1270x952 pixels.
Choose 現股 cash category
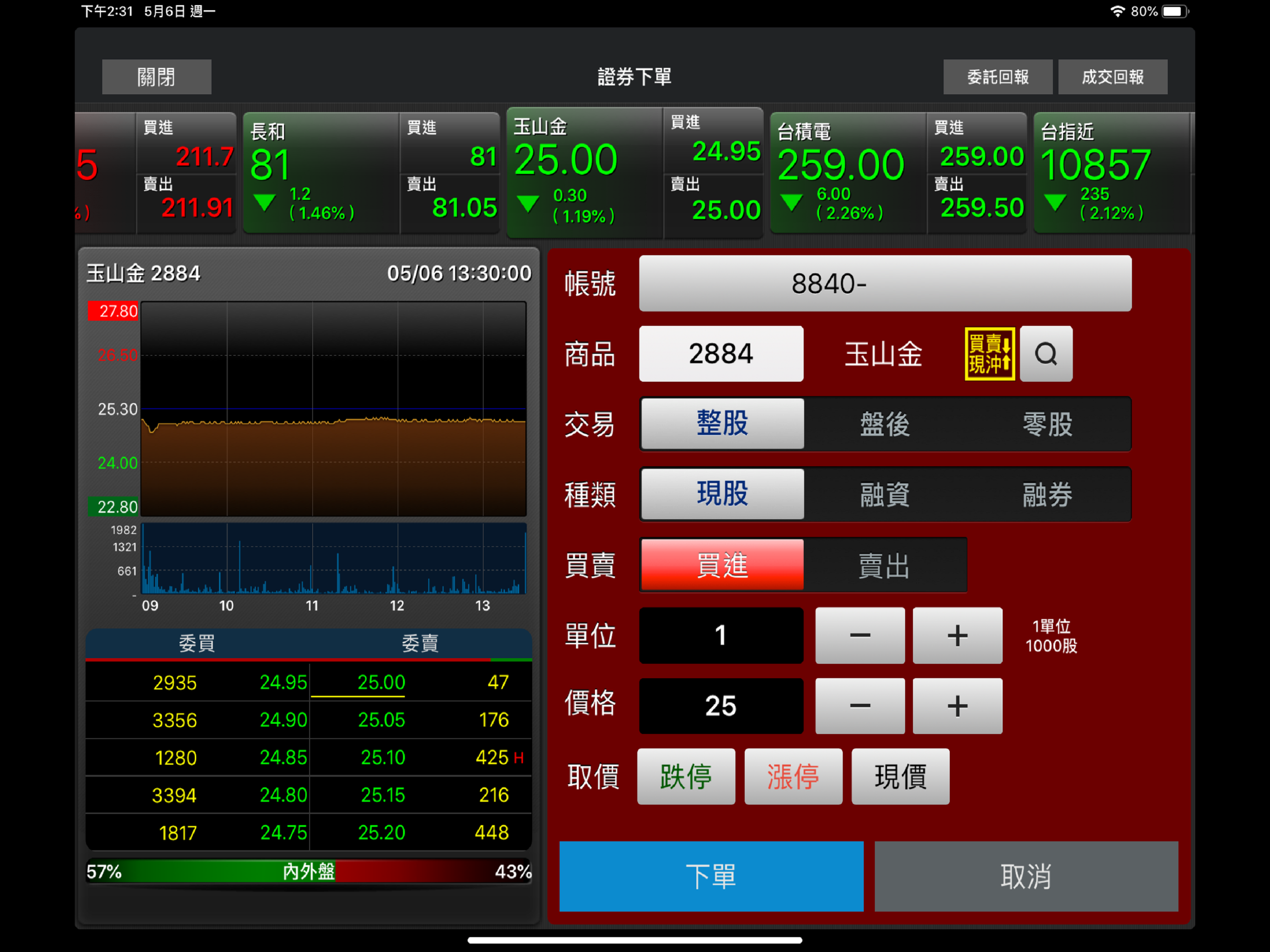722,494
